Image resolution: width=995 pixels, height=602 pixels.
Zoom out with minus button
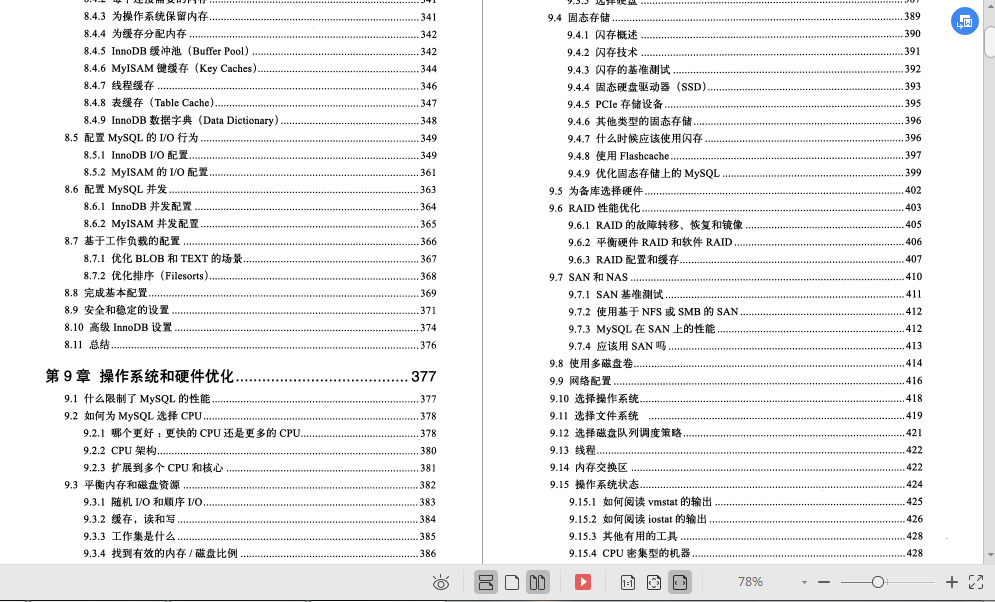point(824,582)
